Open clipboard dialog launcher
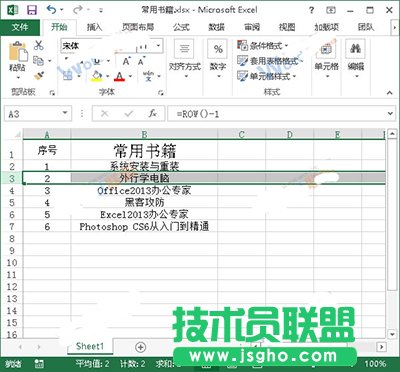This screenshot has height=372, width=400. pos(52,93)
